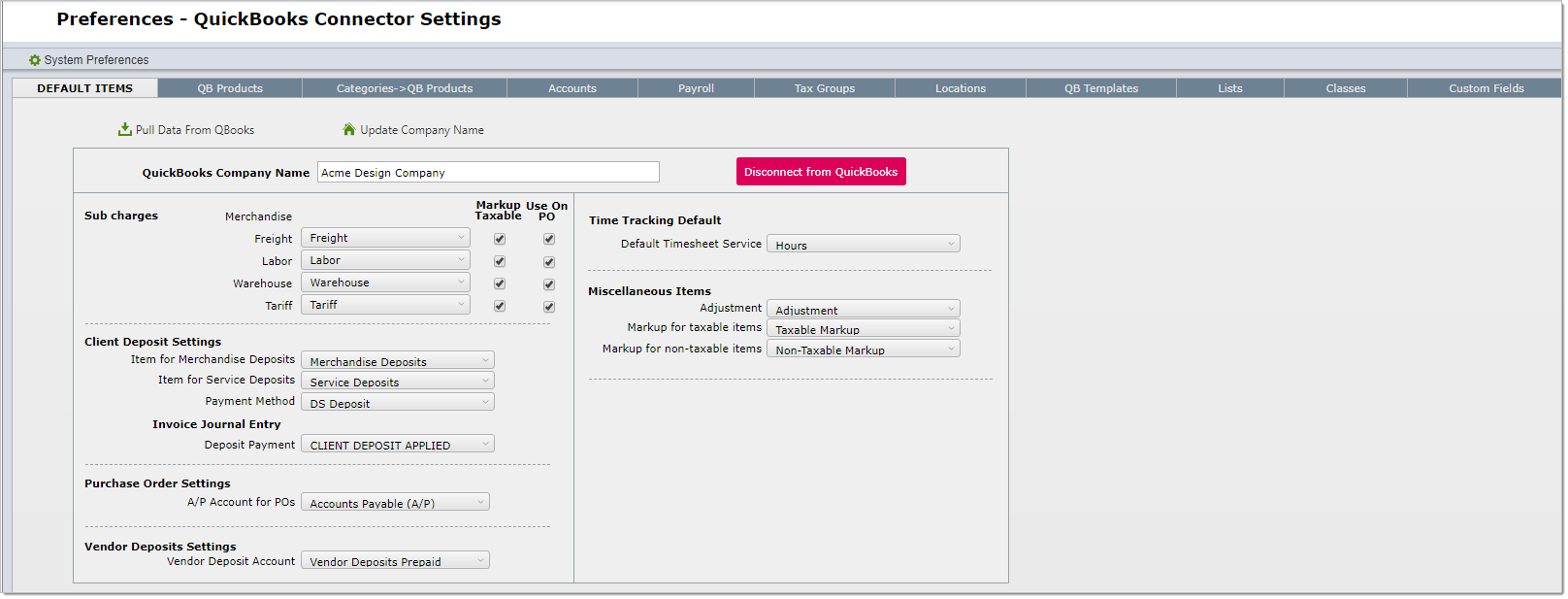Open Default Timesheet Service dropdown
Image resolution: width=1568 pixels, height=599 pixels.
(864, 244)
